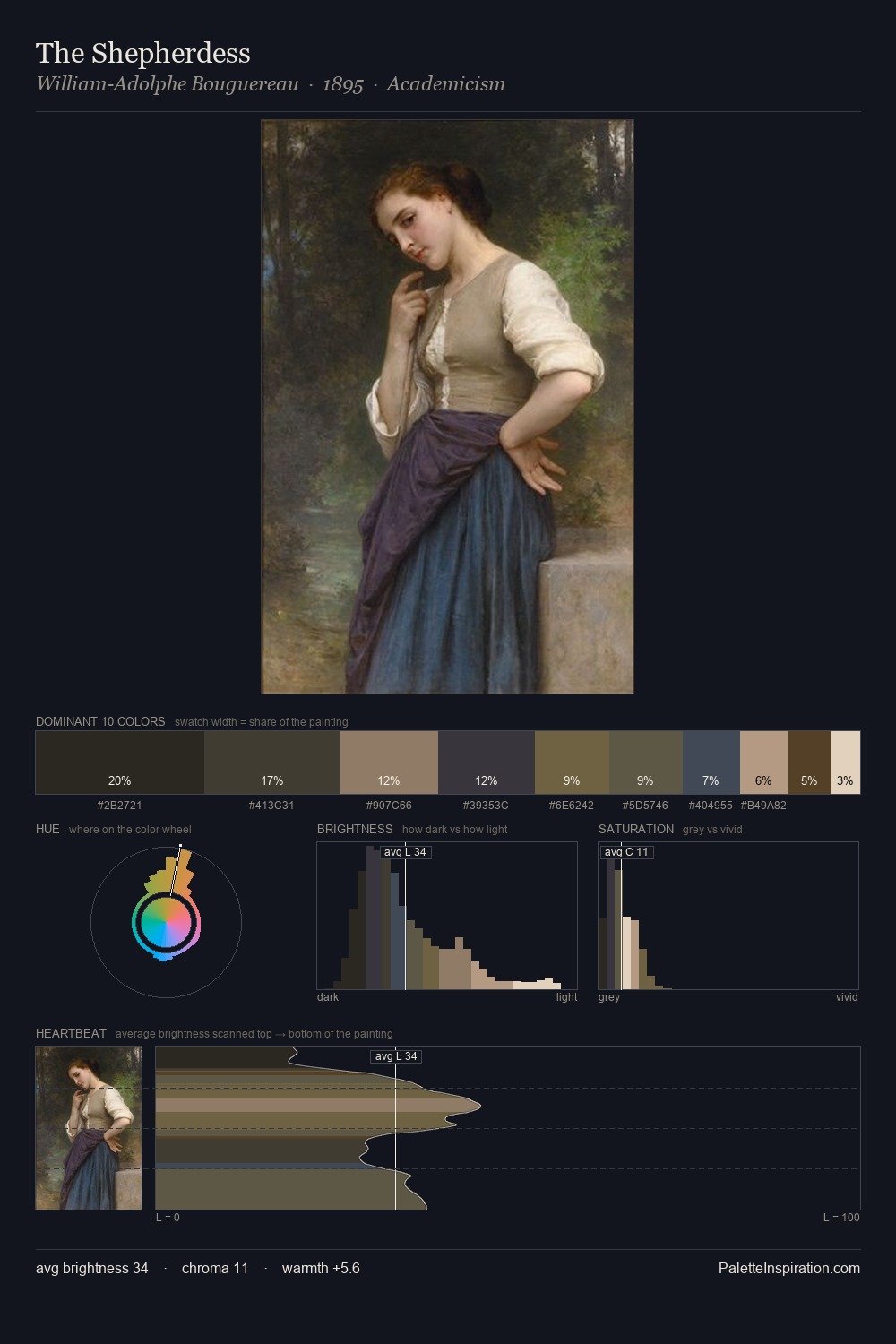Select the darkest 20% swatch in the palette bar
896x1344 pixels.
[x=120, y=762]
